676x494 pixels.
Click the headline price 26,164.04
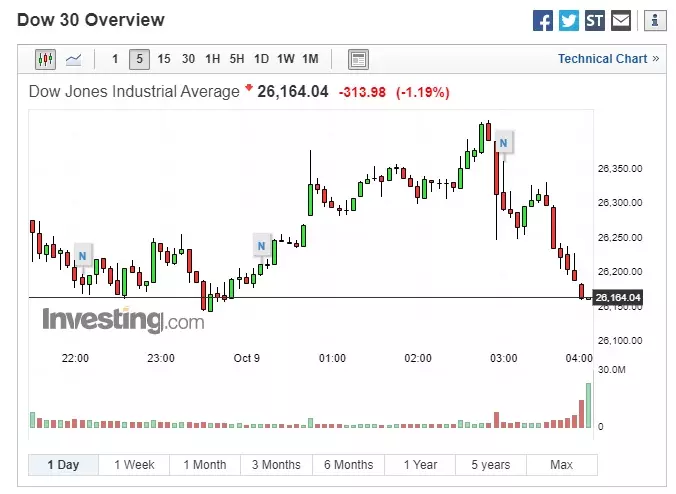click(x=293, y=91)
